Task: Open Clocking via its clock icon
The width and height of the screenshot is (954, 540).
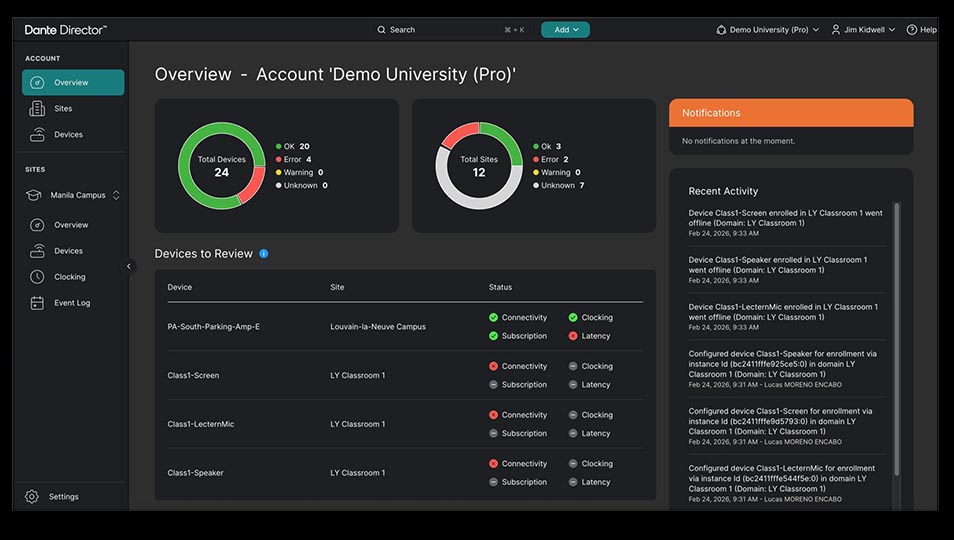Action: [x=37, y=277]
